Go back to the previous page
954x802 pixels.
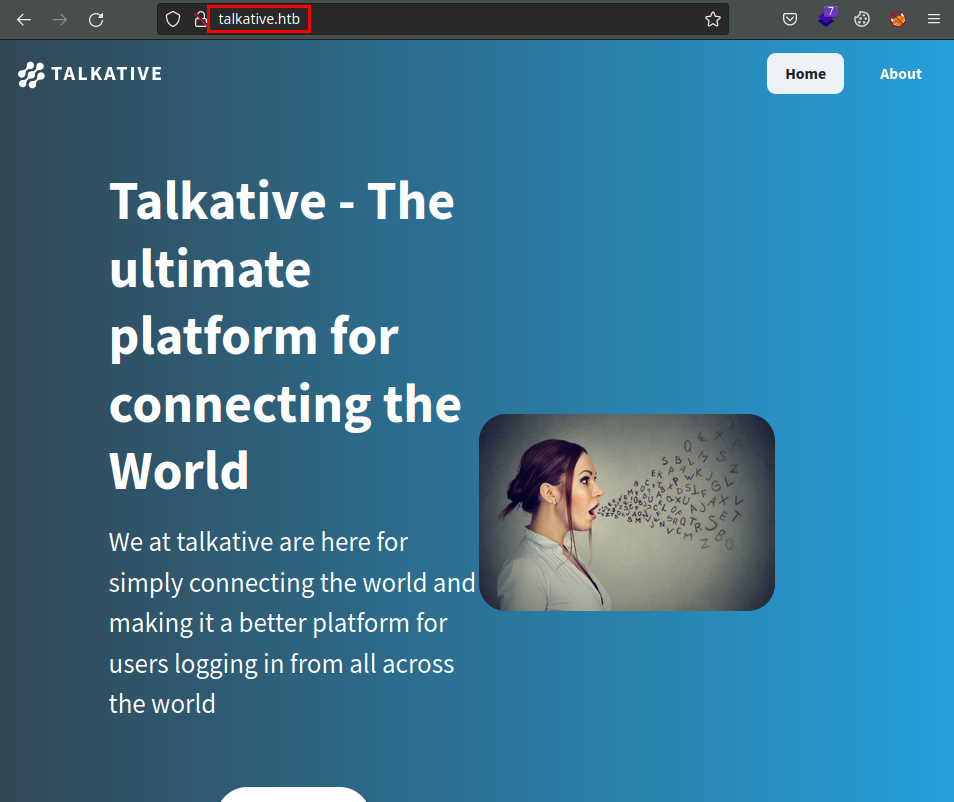[x=24, y=19]
